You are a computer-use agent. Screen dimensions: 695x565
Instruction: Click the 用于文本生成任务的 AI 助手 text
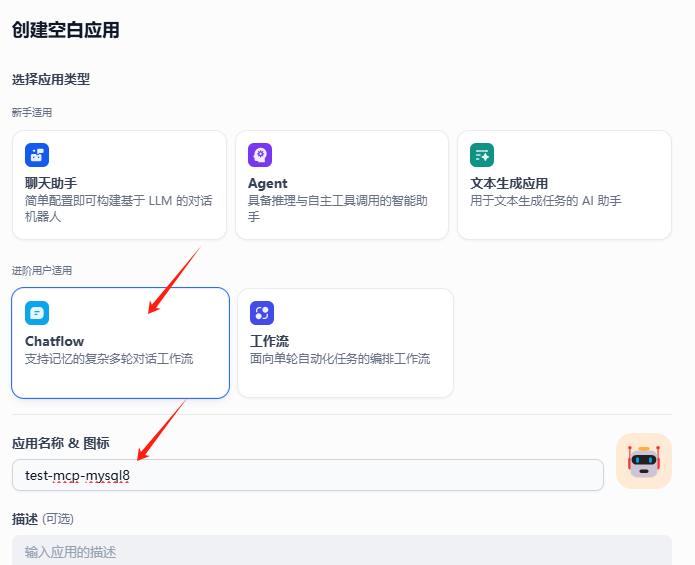pos(545,201)
